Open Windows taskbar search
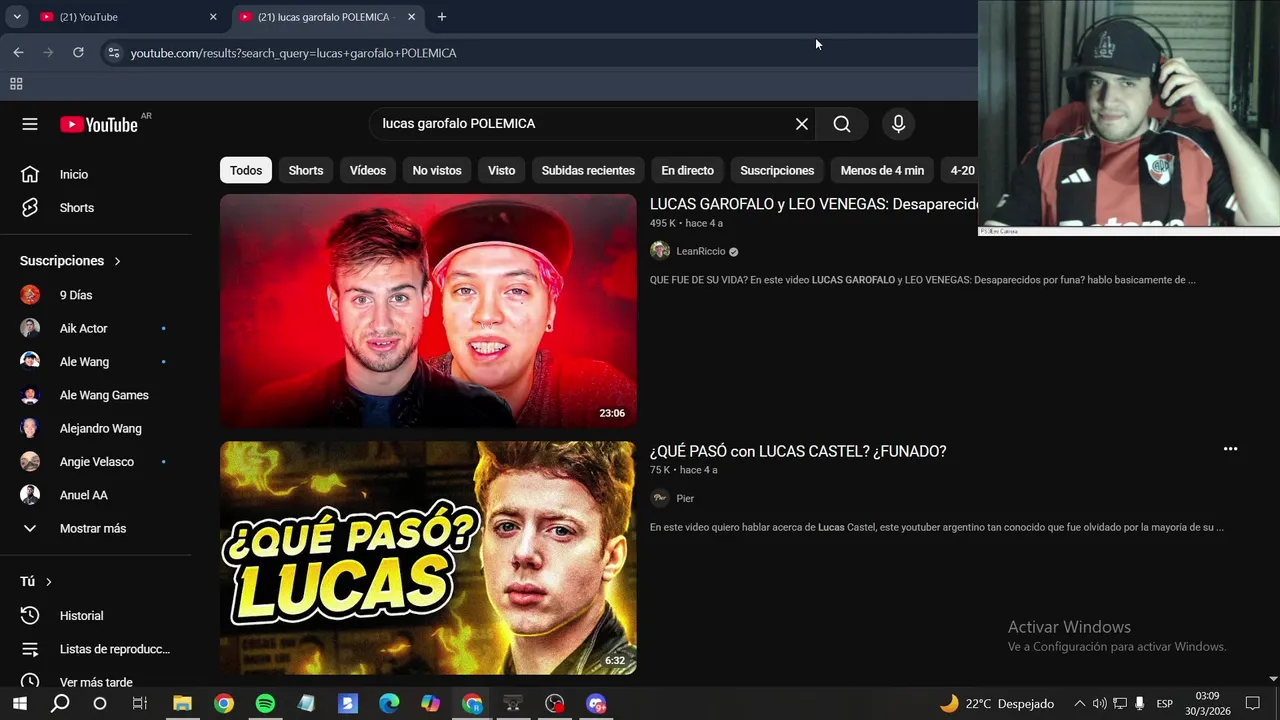 click(x=60, y=704)
